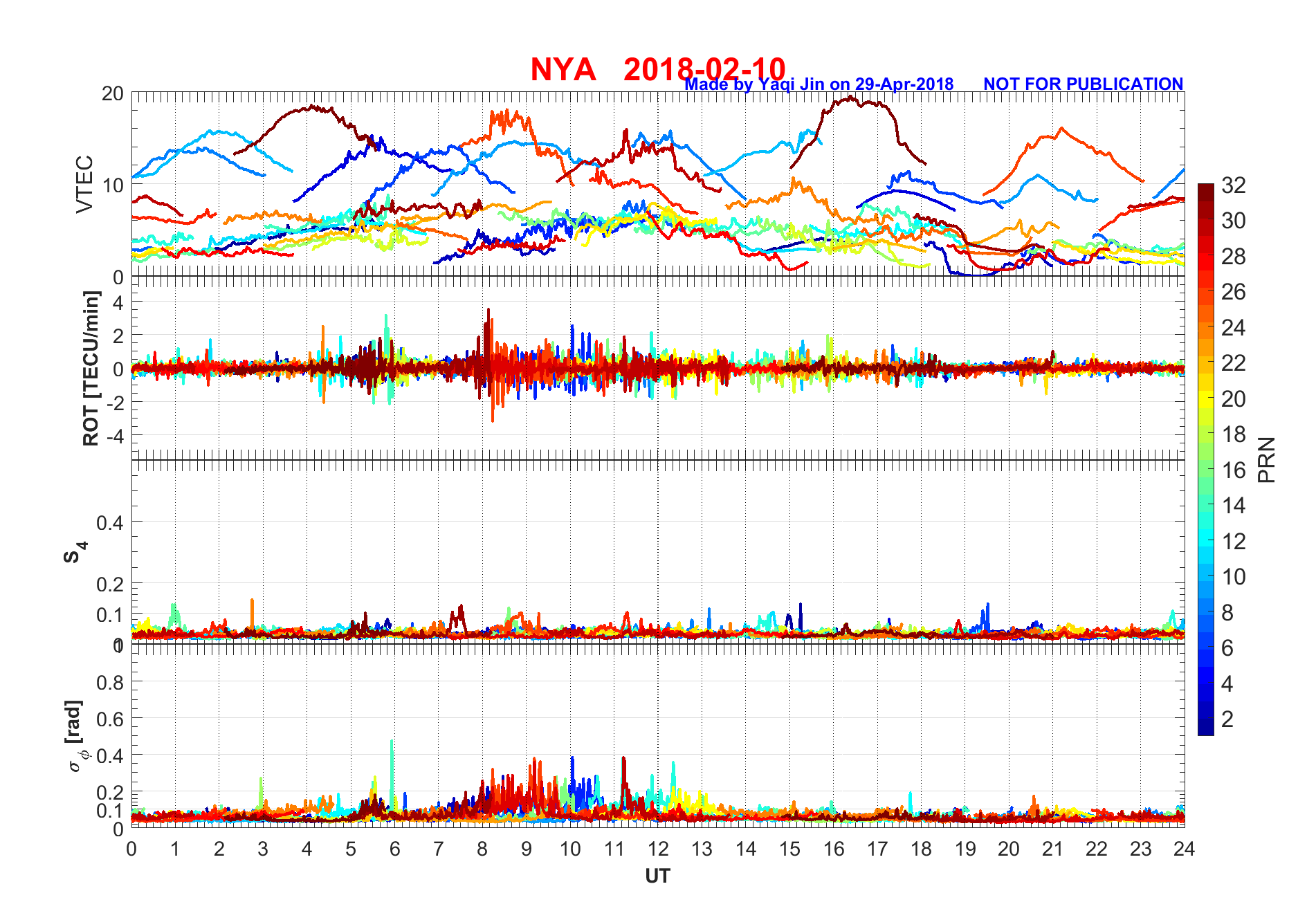Click UT axis tick "13"
1316x920 pixels.
point(702,849)
